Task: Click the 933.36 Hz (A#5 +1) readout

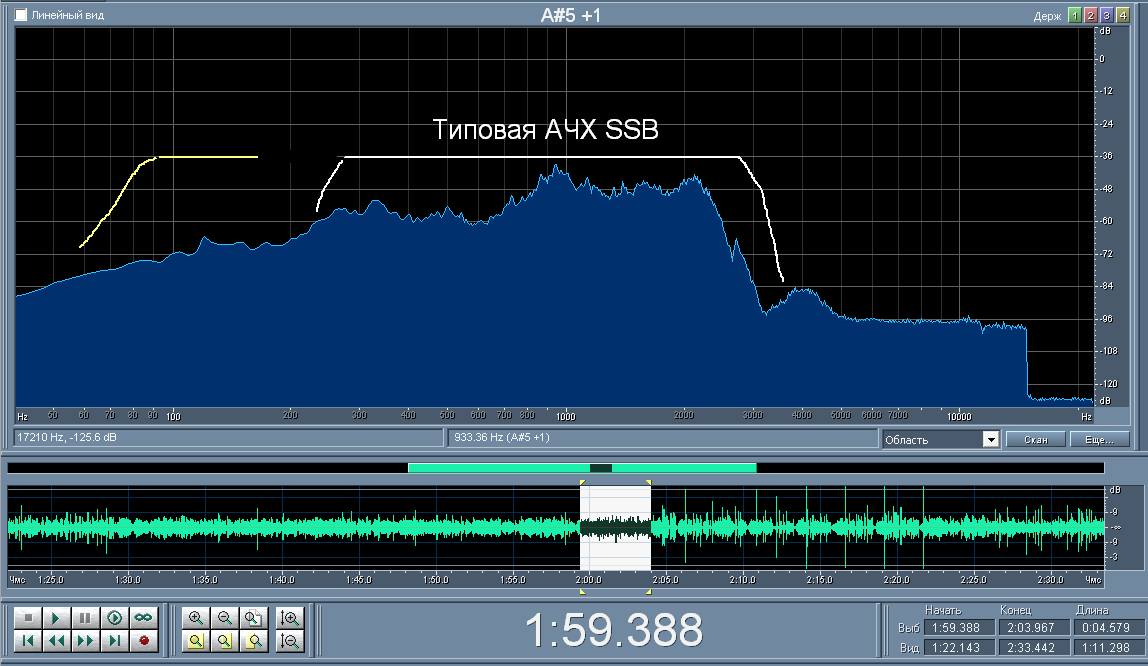Action: coord(662,438)
